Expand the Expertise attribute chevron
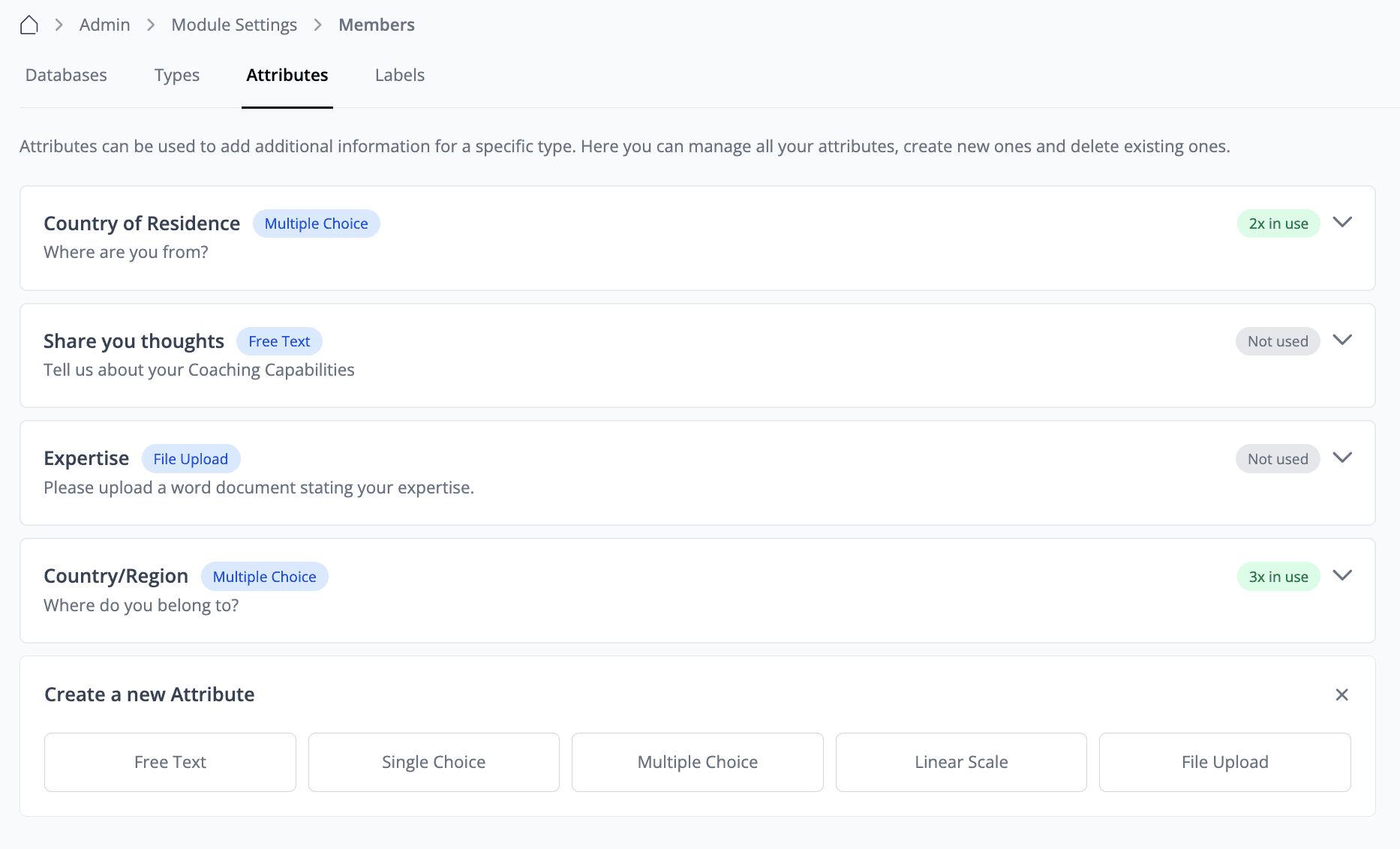The width and height of the screenshot is (1400, 849). point(1341,458)
